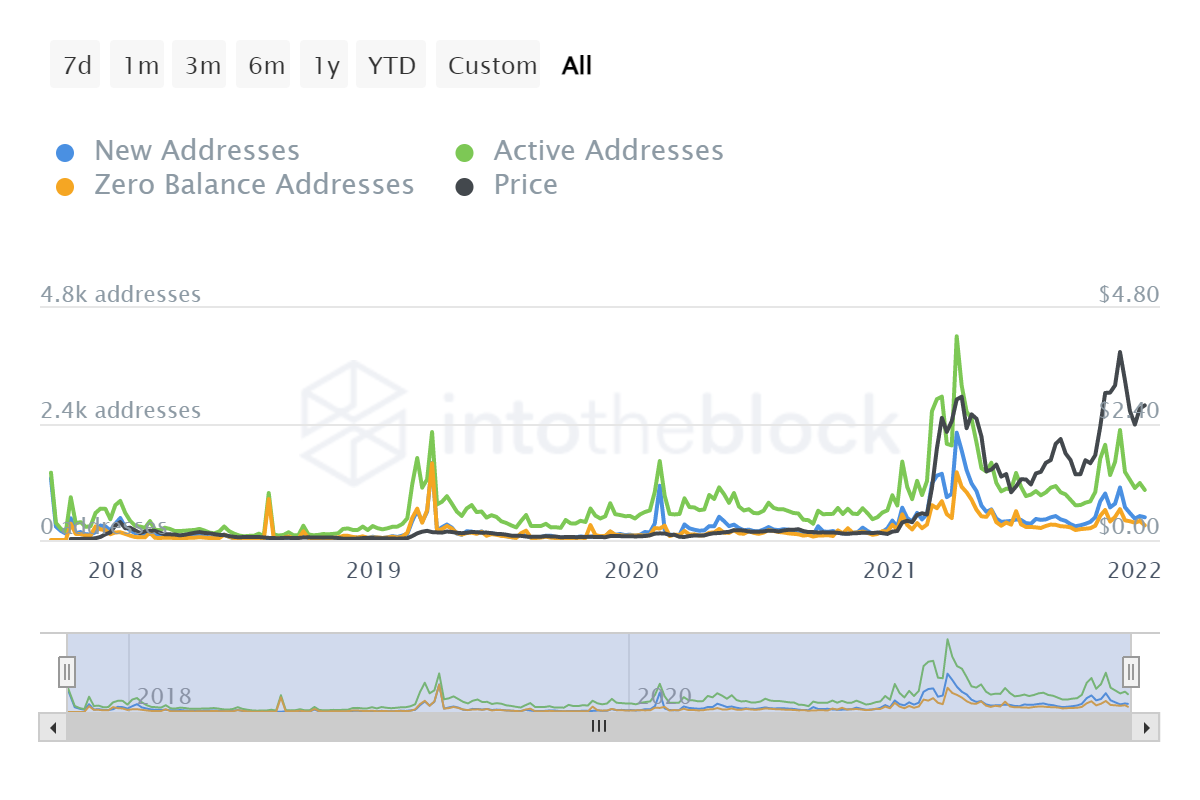1200x800 pixels.
Task: Open the Custom date range option
Action: [x=489, y=66]
